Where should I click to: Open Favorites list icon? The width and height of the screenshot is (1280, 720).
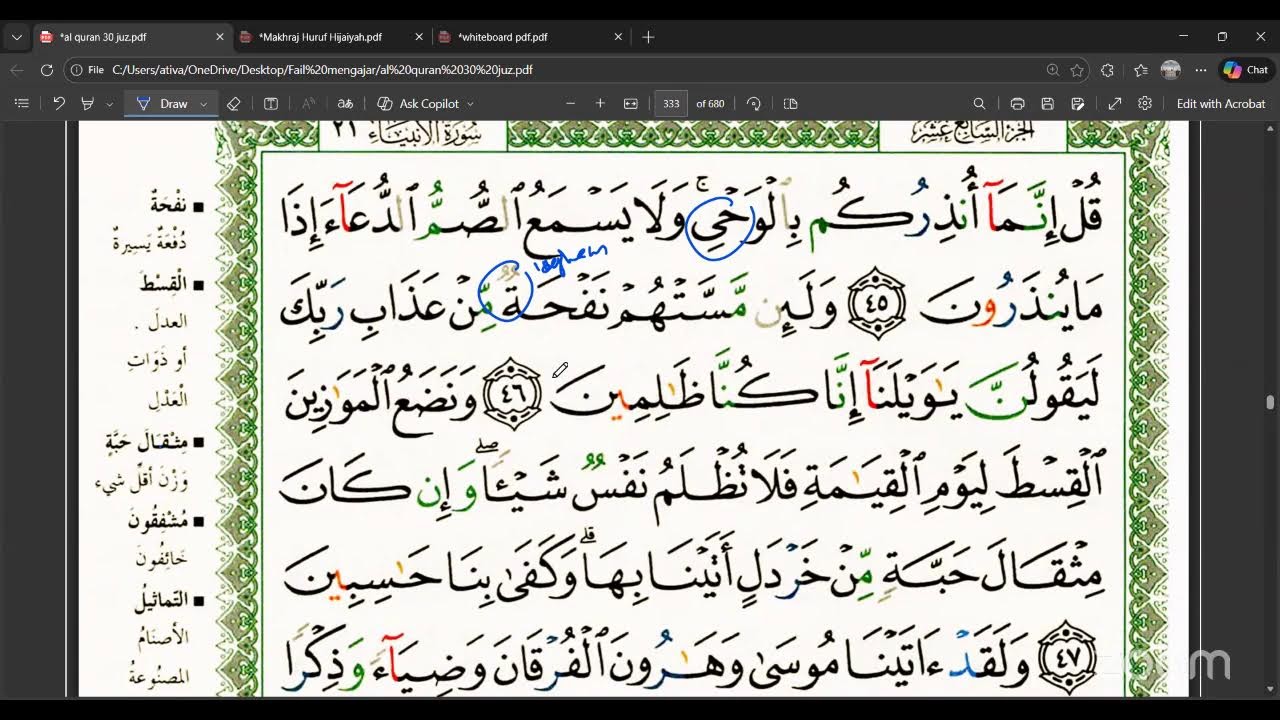(1141, 70)
